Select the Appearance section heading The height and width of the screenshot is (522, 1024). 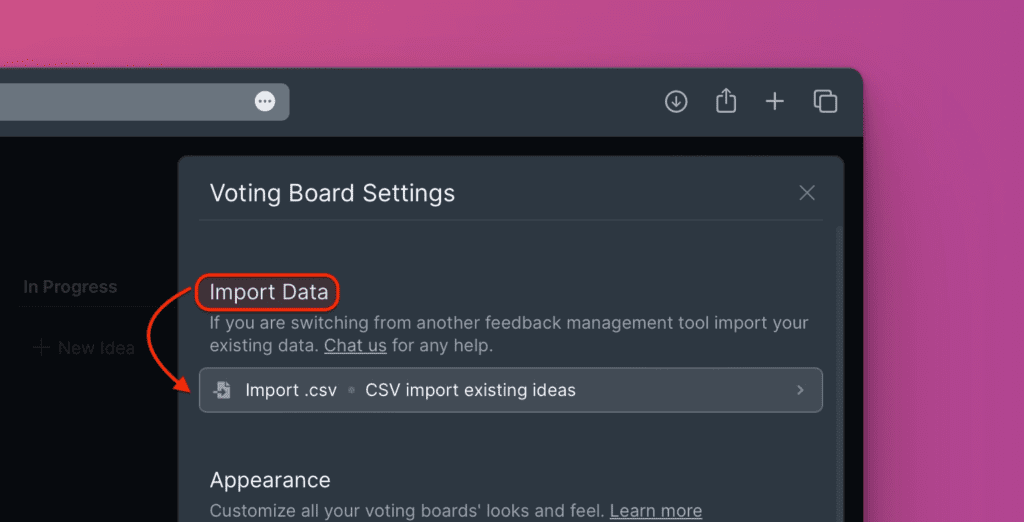(x=270, y=480)
